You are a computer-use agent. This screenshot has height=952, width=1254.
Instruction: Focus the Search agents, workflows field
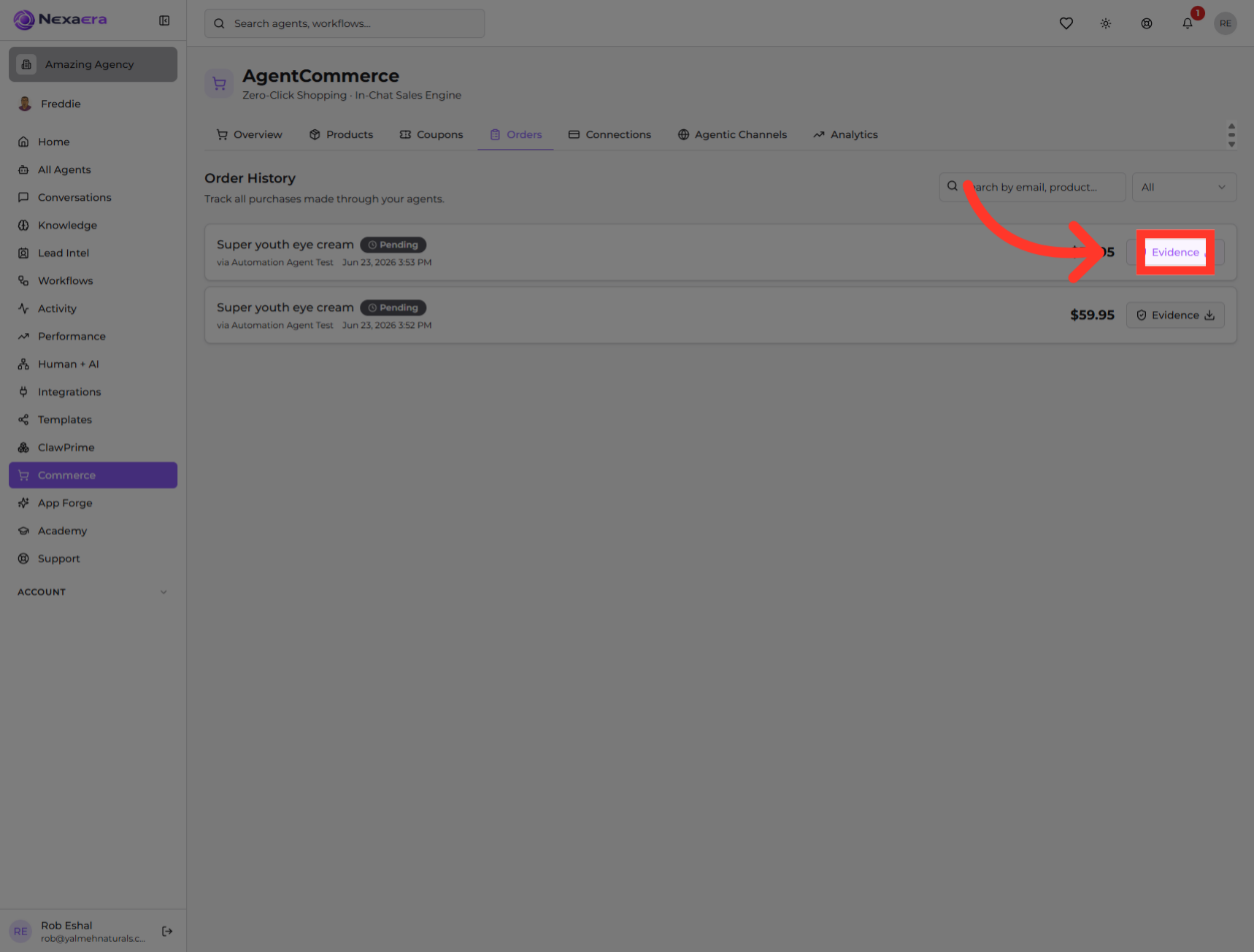coord(345,23)
